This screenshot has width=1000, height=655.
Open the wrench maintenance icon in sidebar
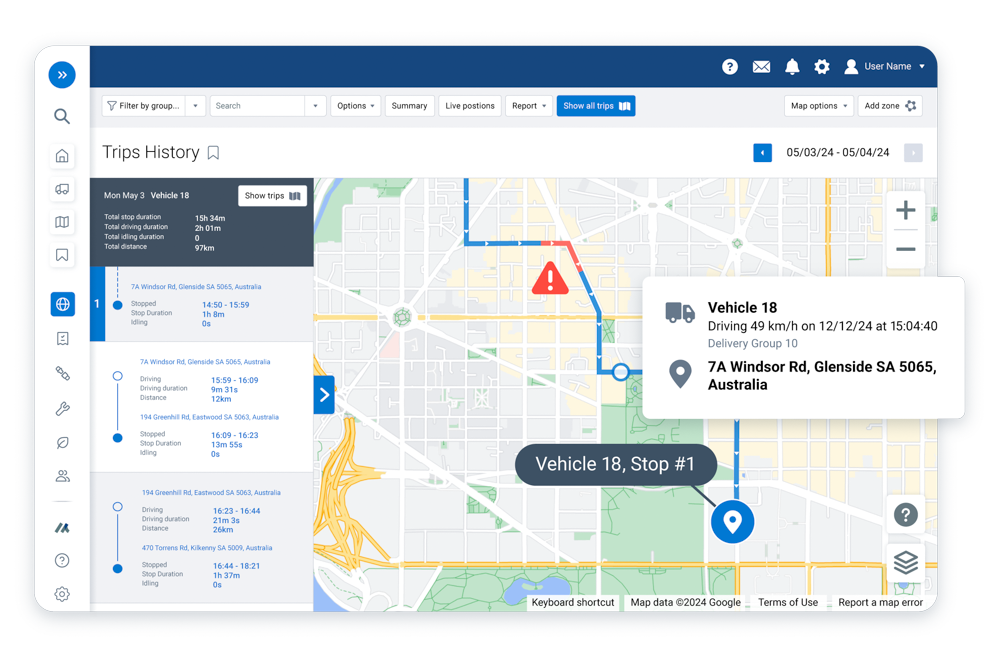coord(62,408)
